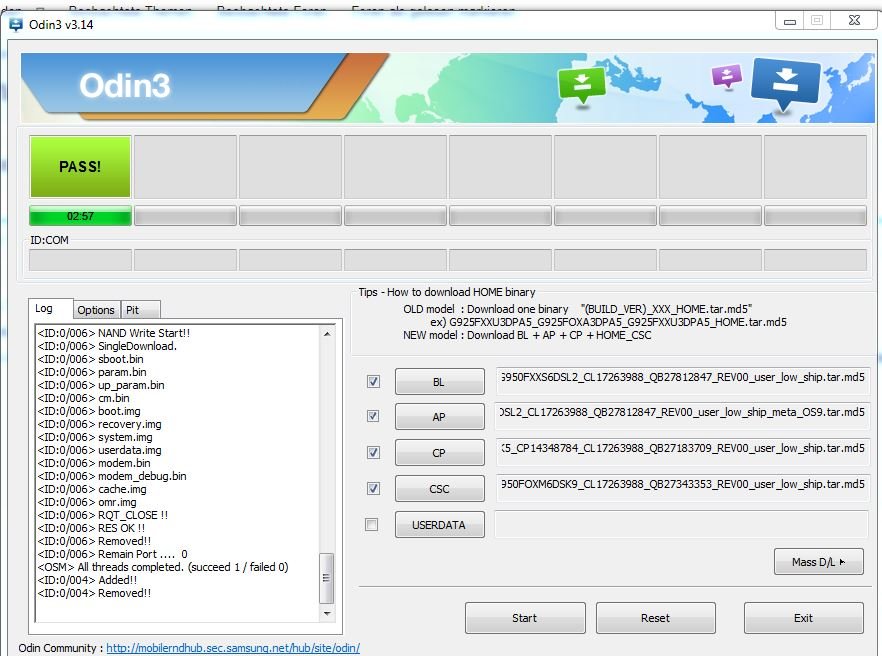Click the large blue download bubble icon
Screen dimensions: 882x656
click(x=786, y=83)
